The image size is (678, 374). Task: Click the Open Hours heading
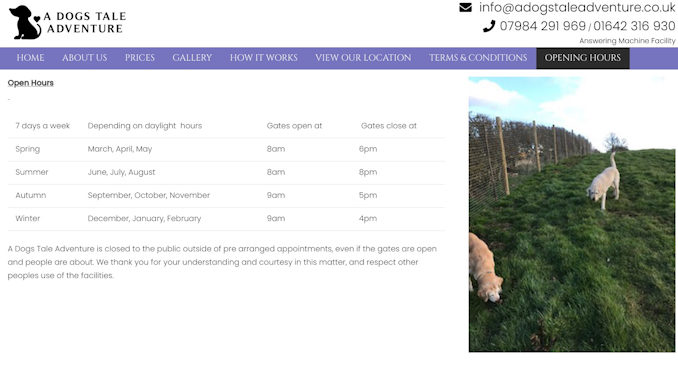pyautogui.click(x=31, y=83)
